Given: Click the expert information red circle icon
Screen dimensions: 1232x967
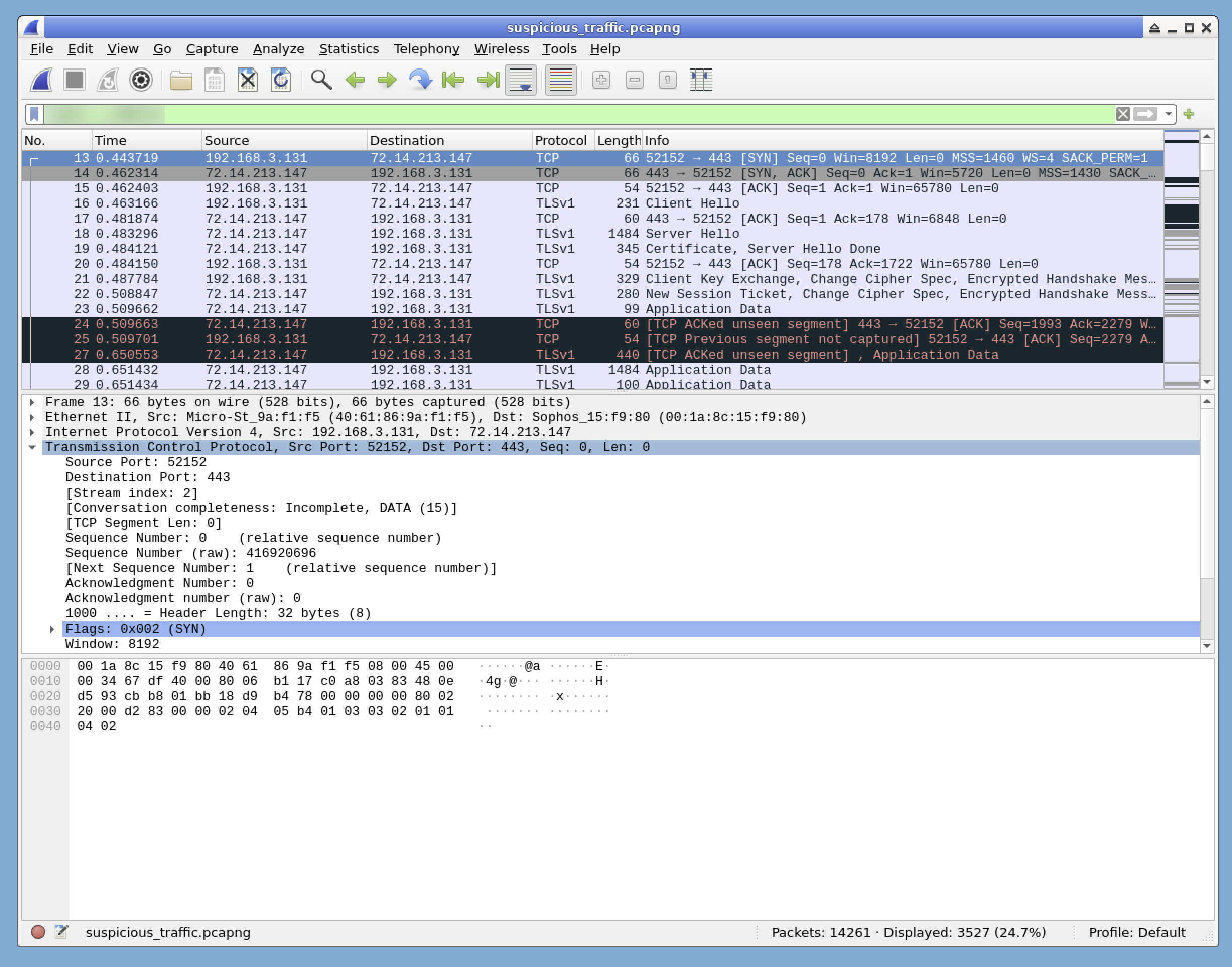Looking at the screenshot, I should pos(38,932).
